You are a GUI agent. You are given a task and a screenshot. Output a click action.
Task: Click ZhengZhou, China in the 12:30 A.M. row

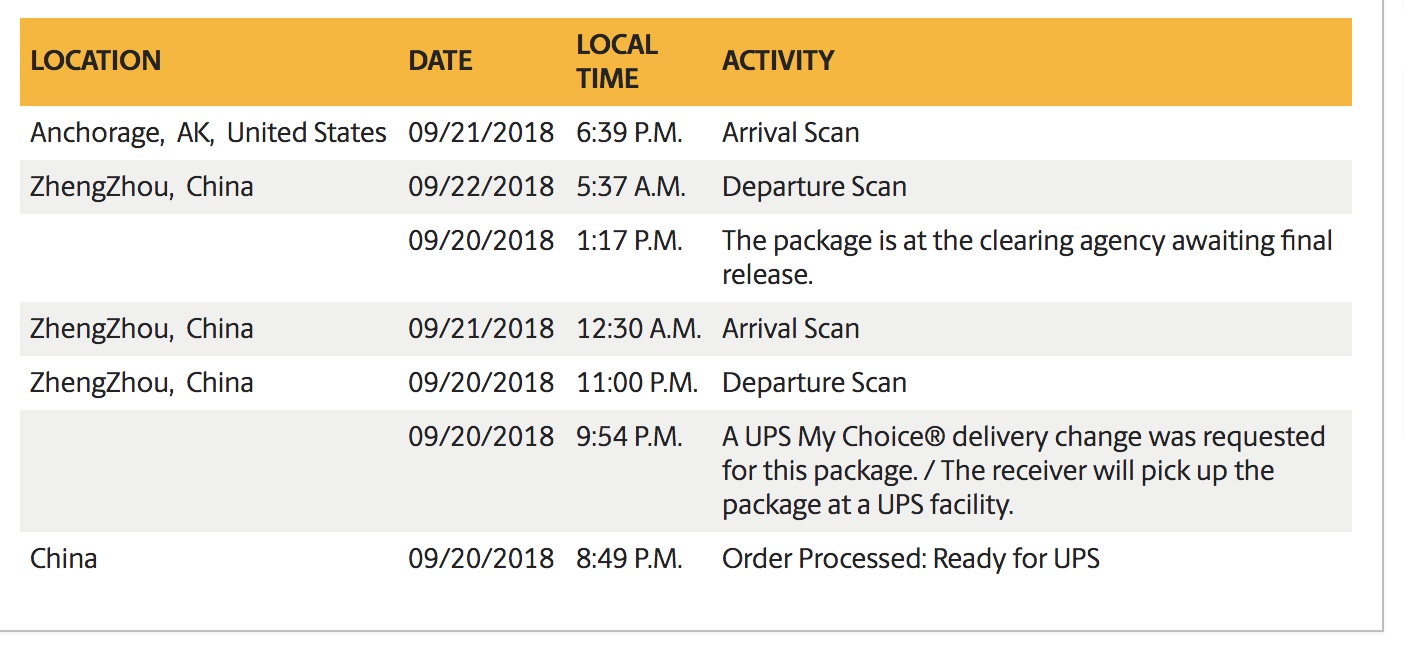coord(142,329)
